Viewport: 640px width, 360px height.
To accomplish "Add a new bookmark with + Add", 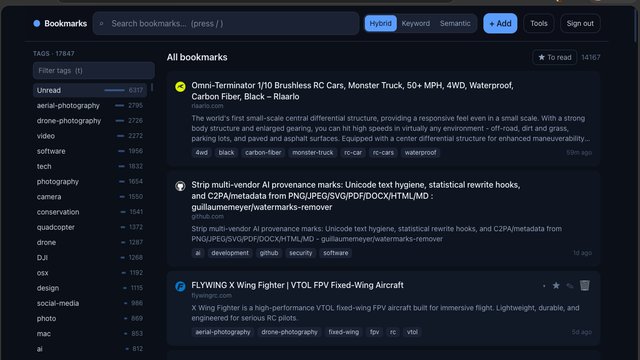I will pos(500,23).
